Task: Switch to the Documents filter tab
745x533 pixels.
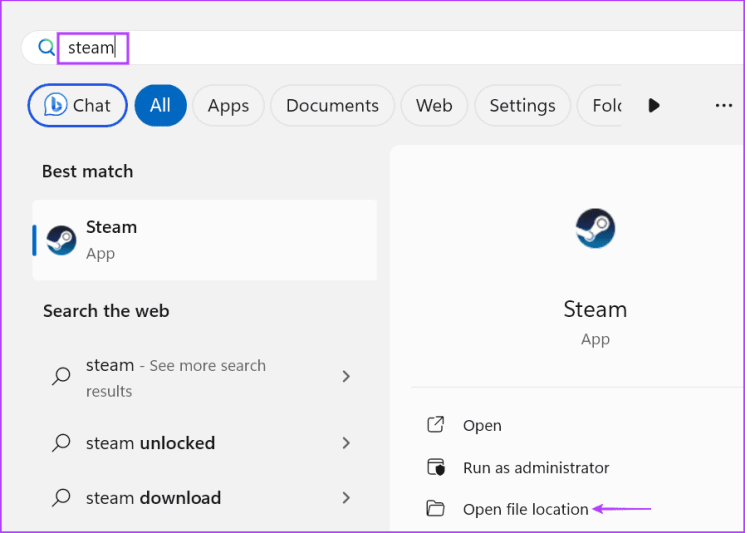Action: tap(332, 105)
